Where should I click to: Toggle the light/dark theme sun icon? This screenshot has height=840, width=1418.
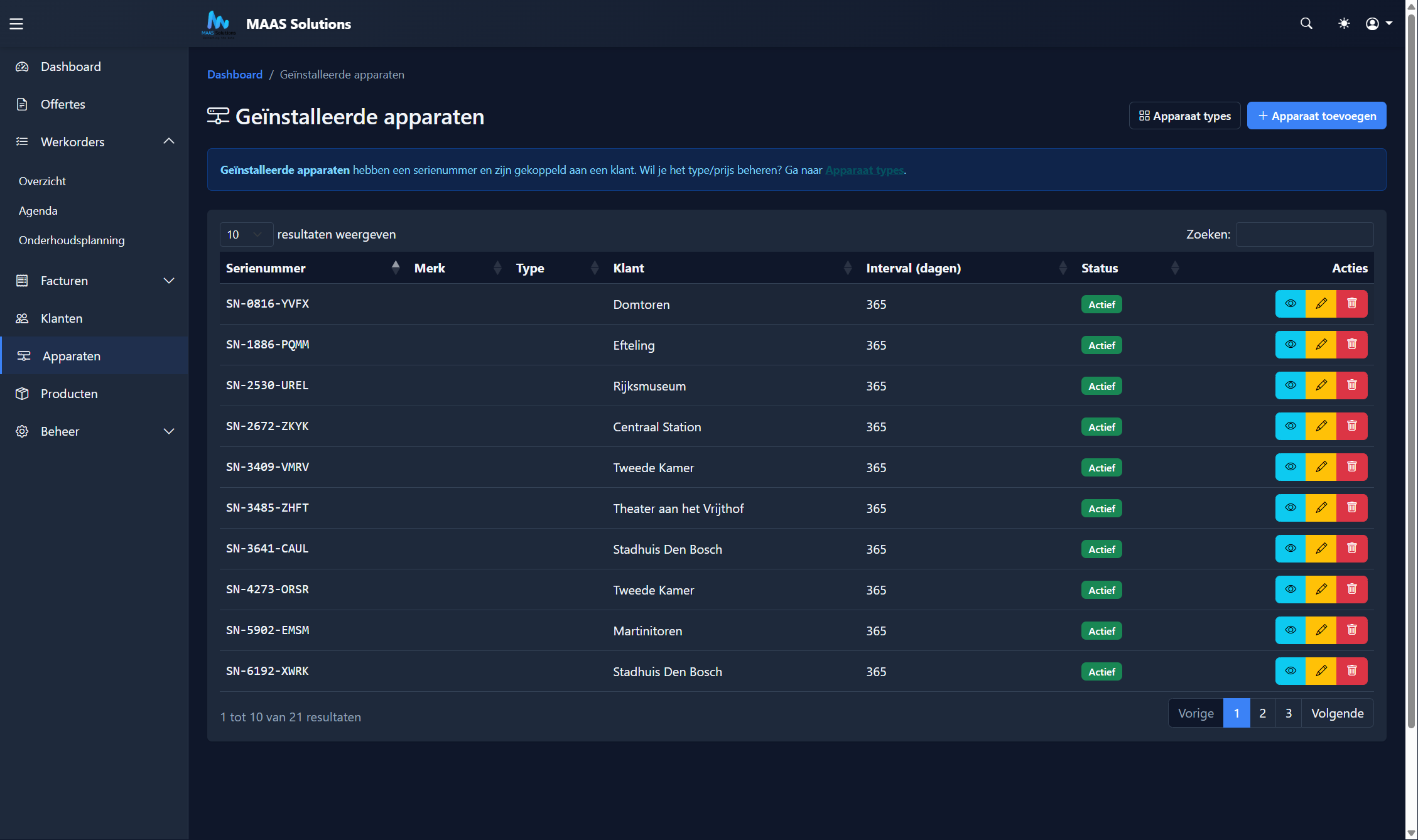pyautogui.click(x=1344, y=24)
